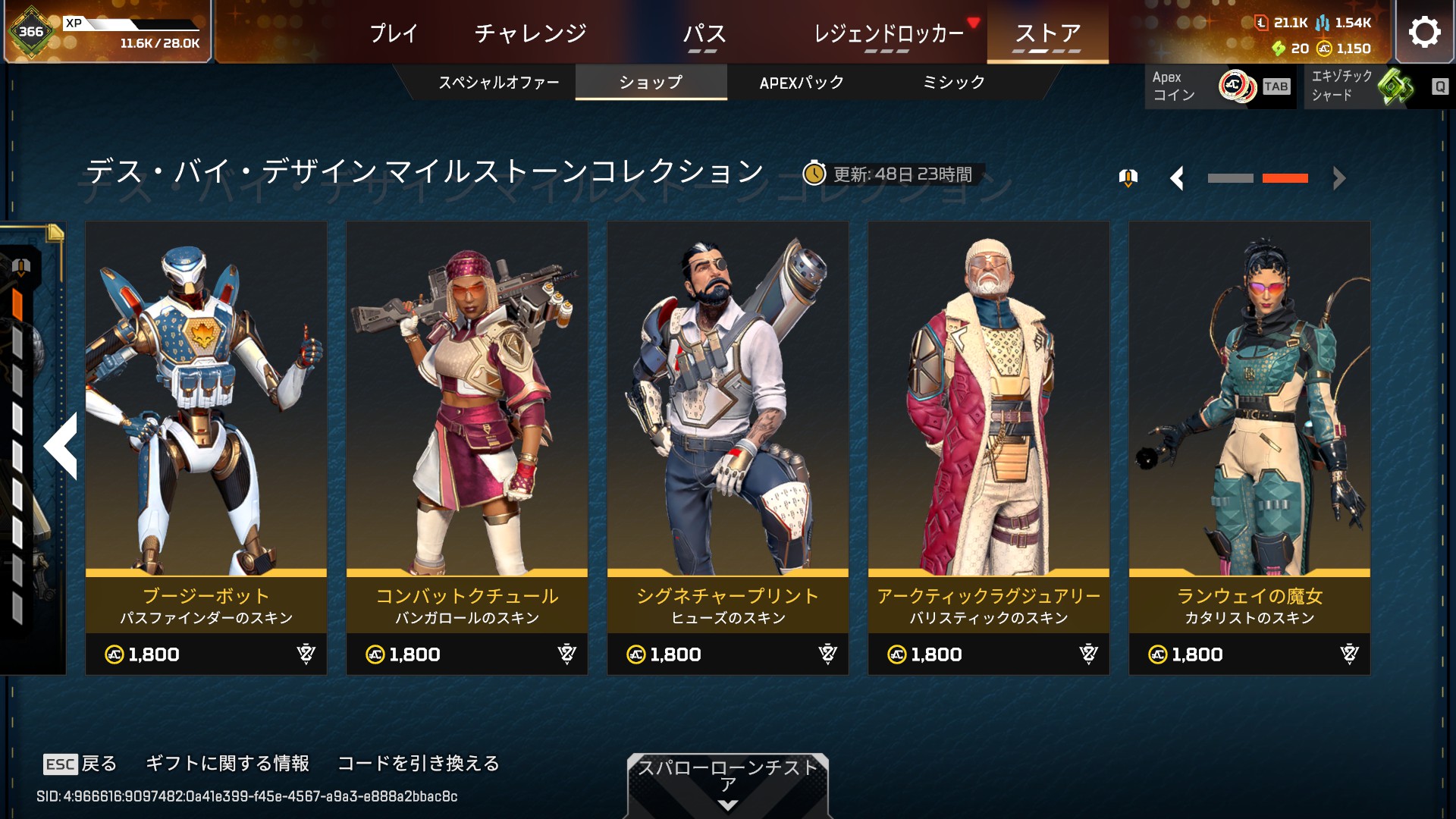
Task: Click the gift icon on ランウェイの魔女 card
Action: [1349, 654]
